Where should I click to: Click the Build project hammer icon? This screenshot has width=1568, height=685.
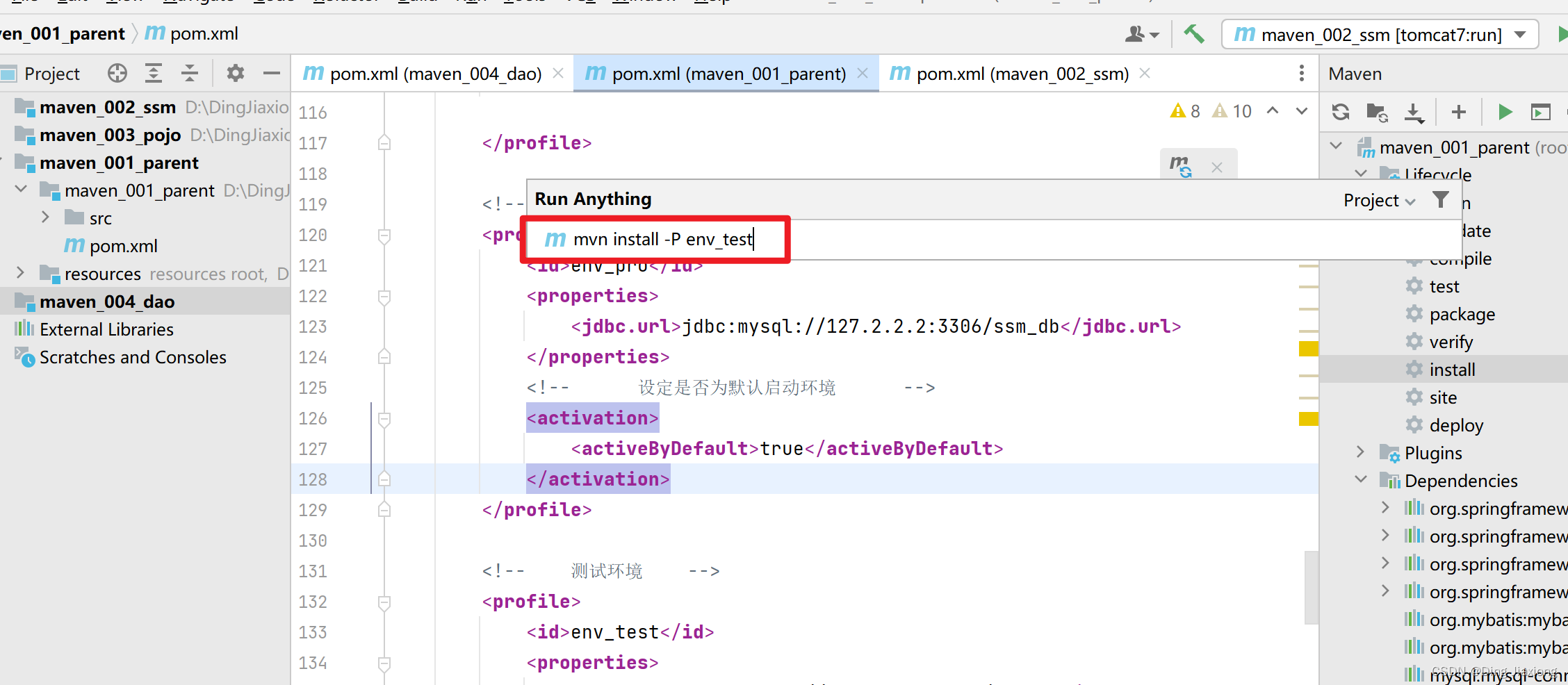click(1194, 33)
